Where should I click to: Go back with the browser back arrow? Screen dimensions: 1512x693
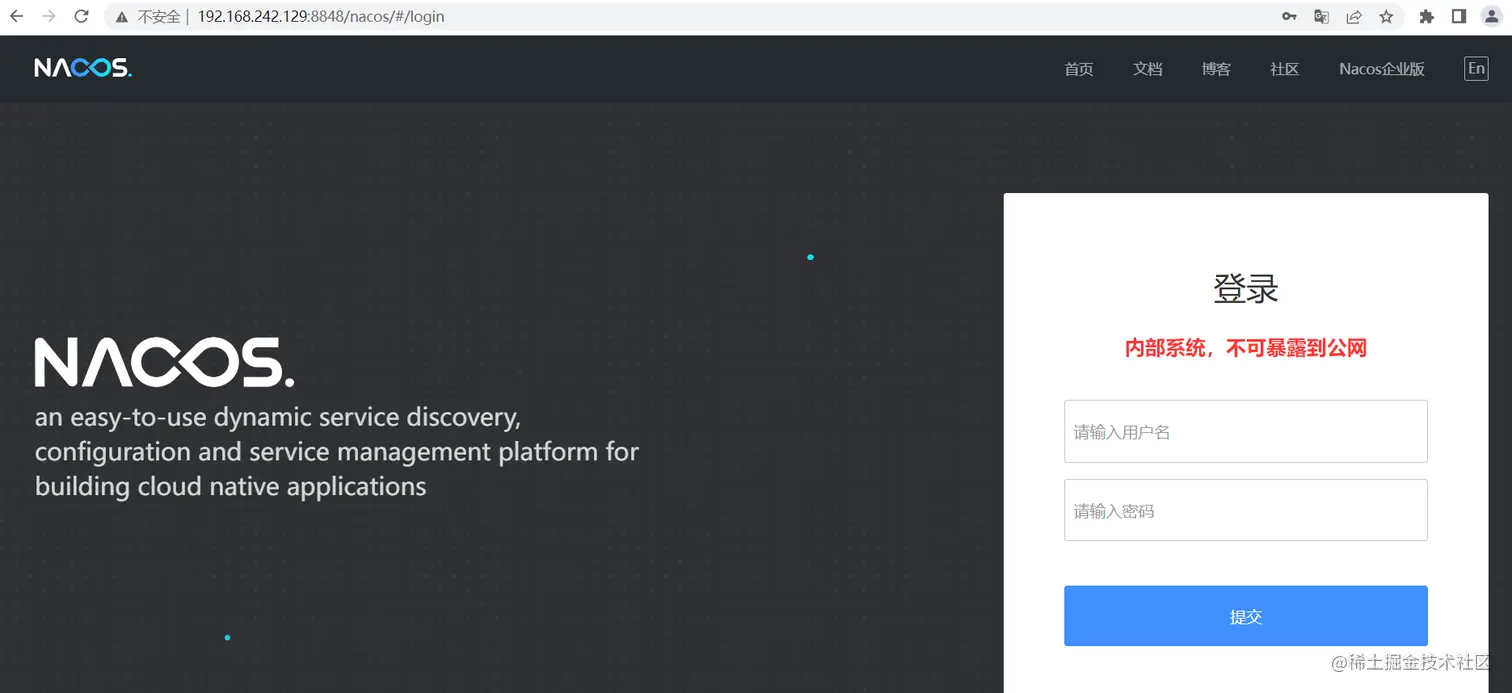(x=16, y=16)
